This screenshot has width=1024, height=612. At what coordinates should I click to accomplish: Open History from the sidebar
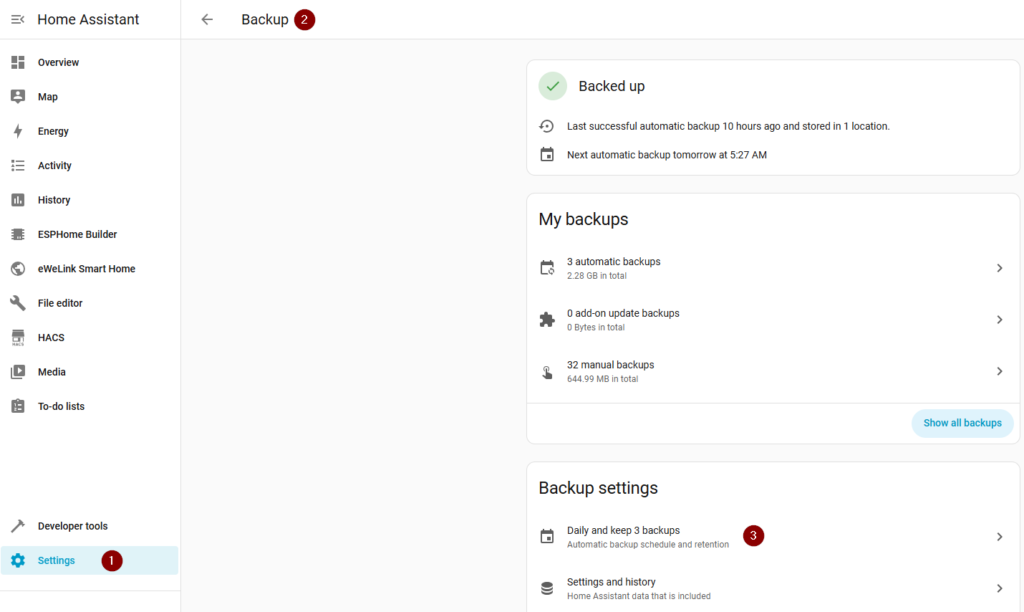(54, 200)
